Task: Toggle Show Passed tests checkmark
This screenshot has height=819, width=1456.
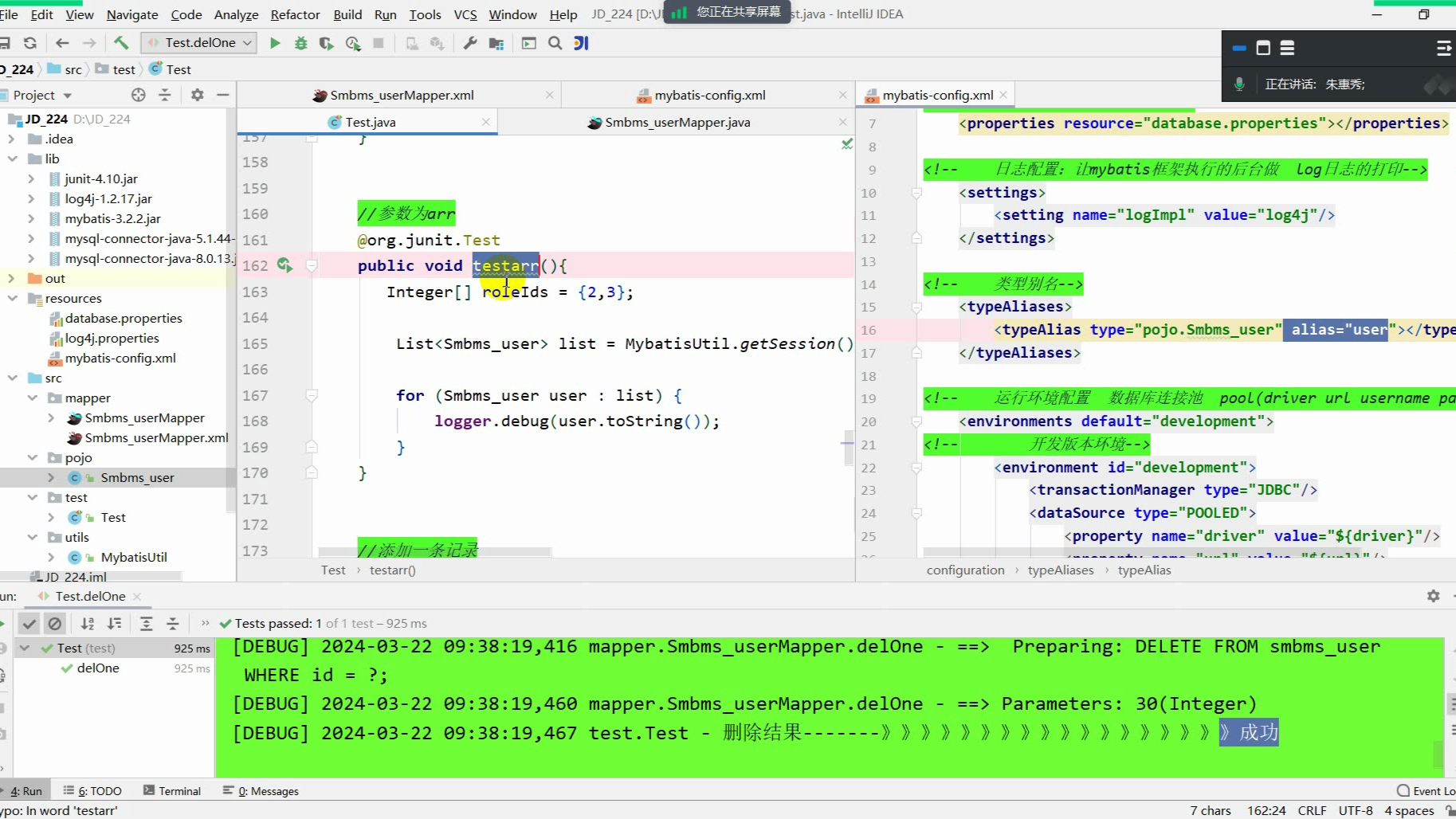Action: [x=29, y=624]
